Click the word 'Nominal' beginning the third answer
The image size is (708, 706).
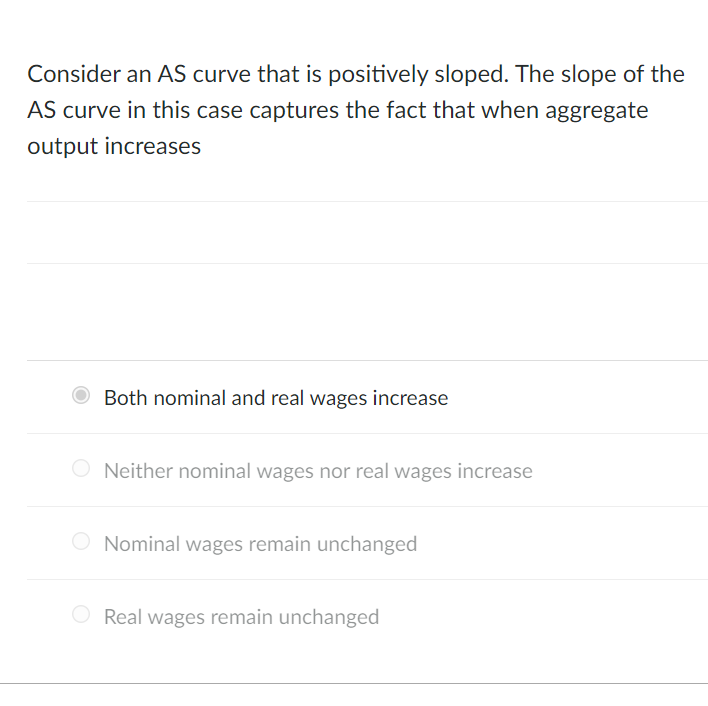[x=141, y=544]
